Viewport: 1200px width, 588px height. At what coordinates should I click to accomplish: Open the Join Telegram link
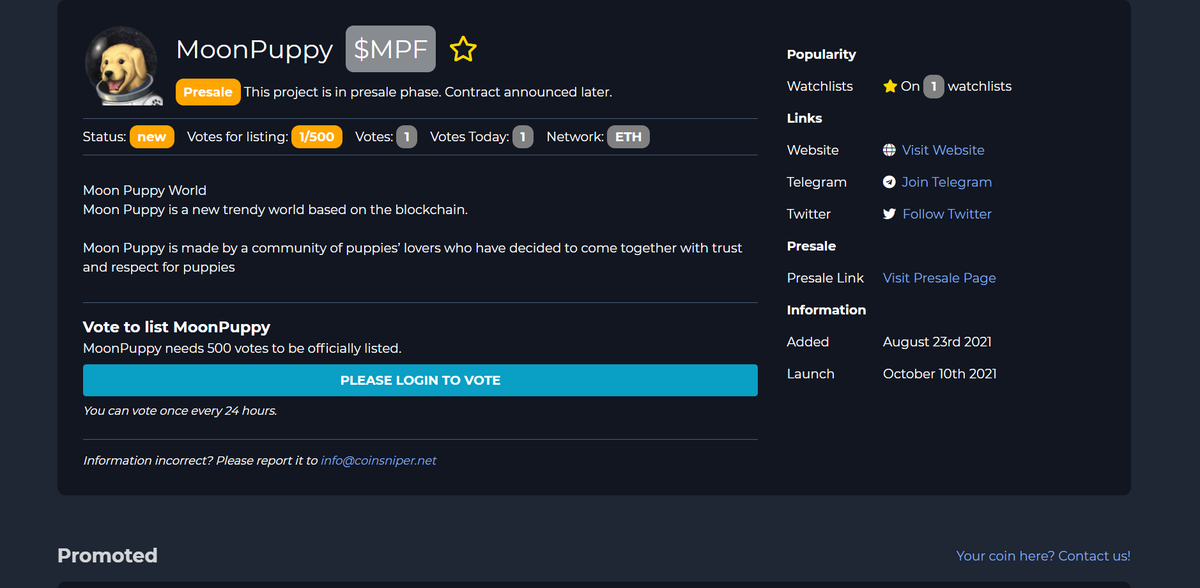click(x=947, y=182)
